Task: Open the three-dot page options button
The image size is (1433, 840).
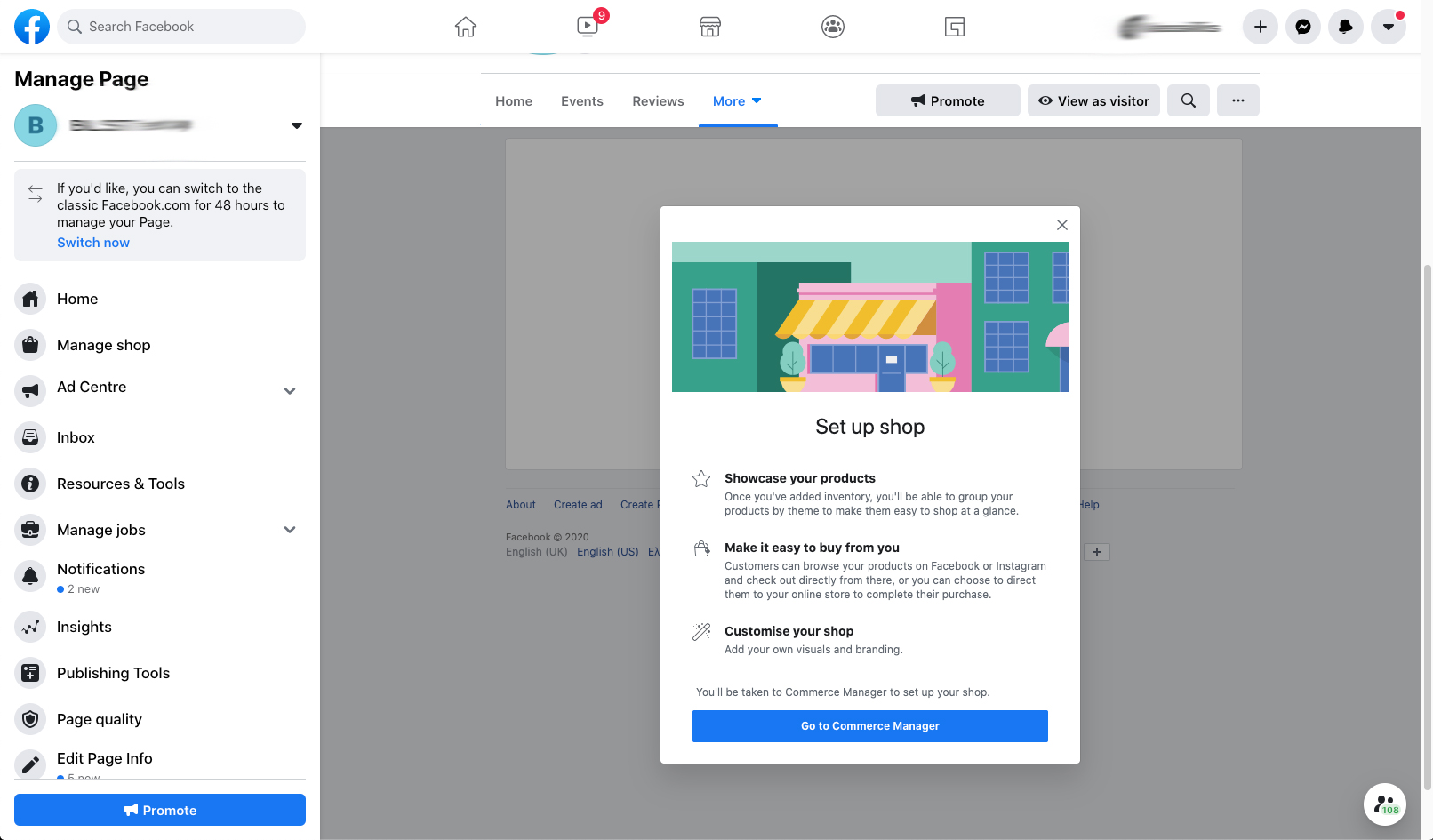Action: pyautogui.click(x=1238, y=100)
